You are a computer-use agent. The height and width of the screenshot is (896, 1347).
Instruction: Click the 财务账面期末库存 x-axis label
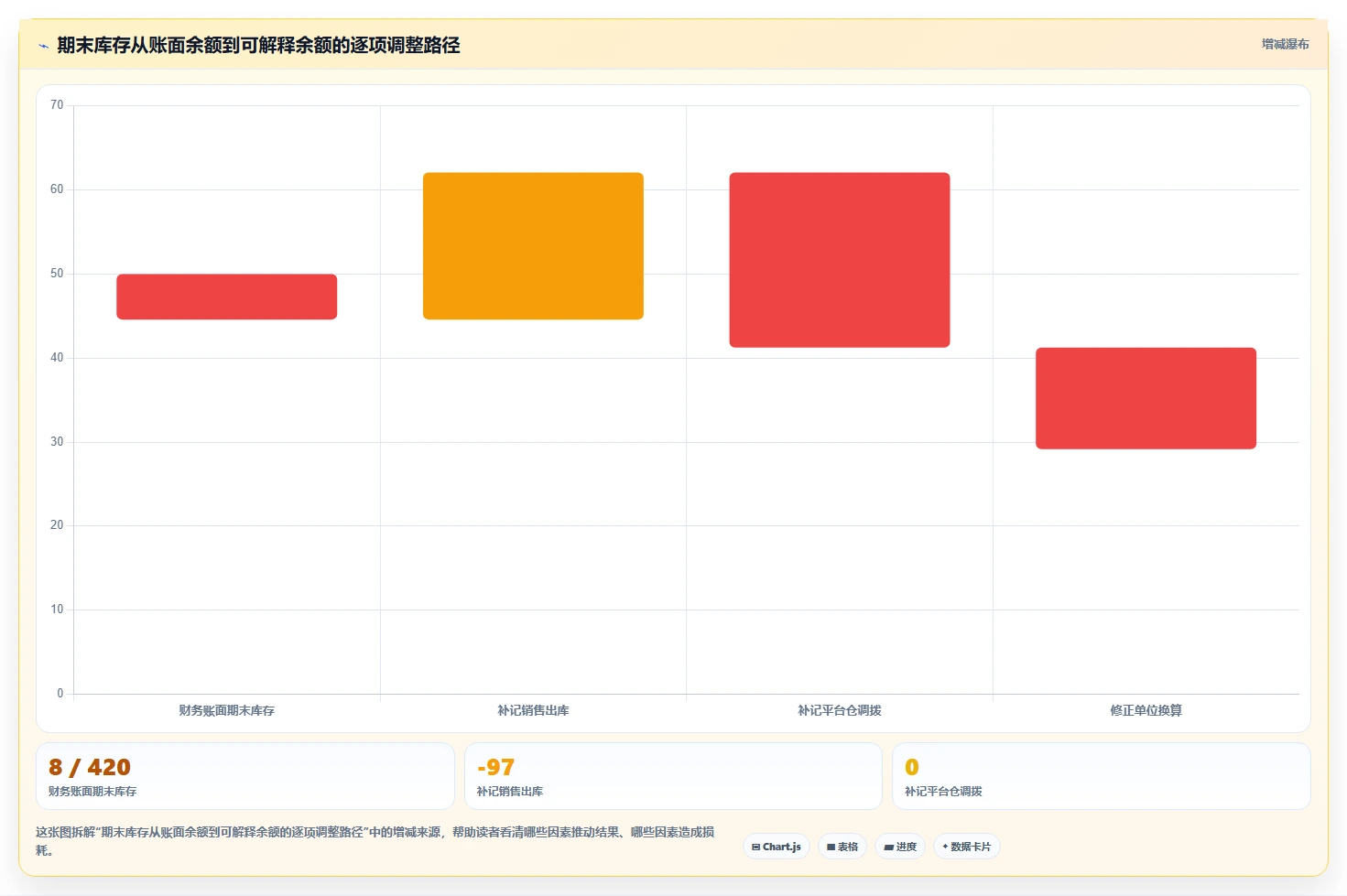point(227,710)
